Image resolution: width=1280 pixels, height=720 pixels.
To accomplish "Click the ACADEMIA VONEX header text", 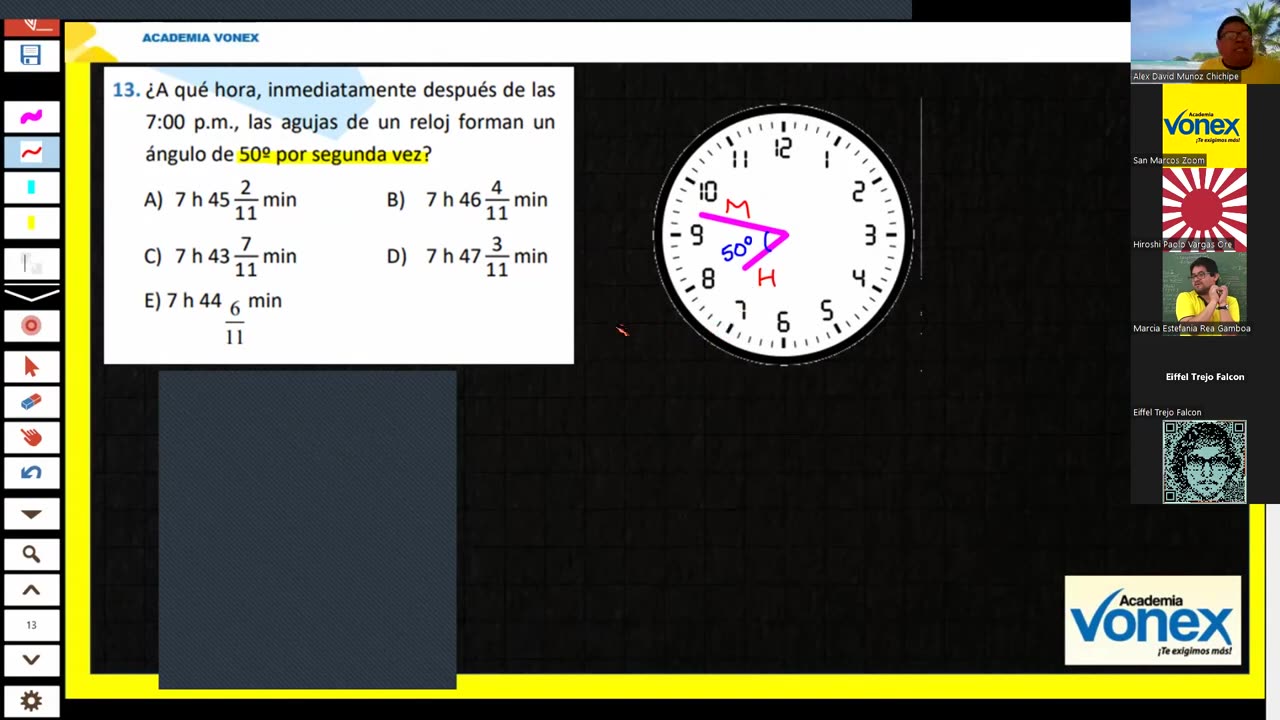I will point(200,38).
